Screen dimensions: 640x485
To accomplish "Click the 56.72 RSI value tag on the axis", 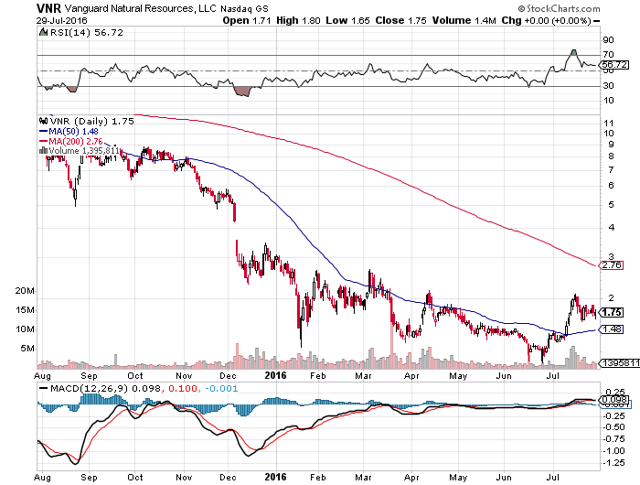I will [613, 65].
